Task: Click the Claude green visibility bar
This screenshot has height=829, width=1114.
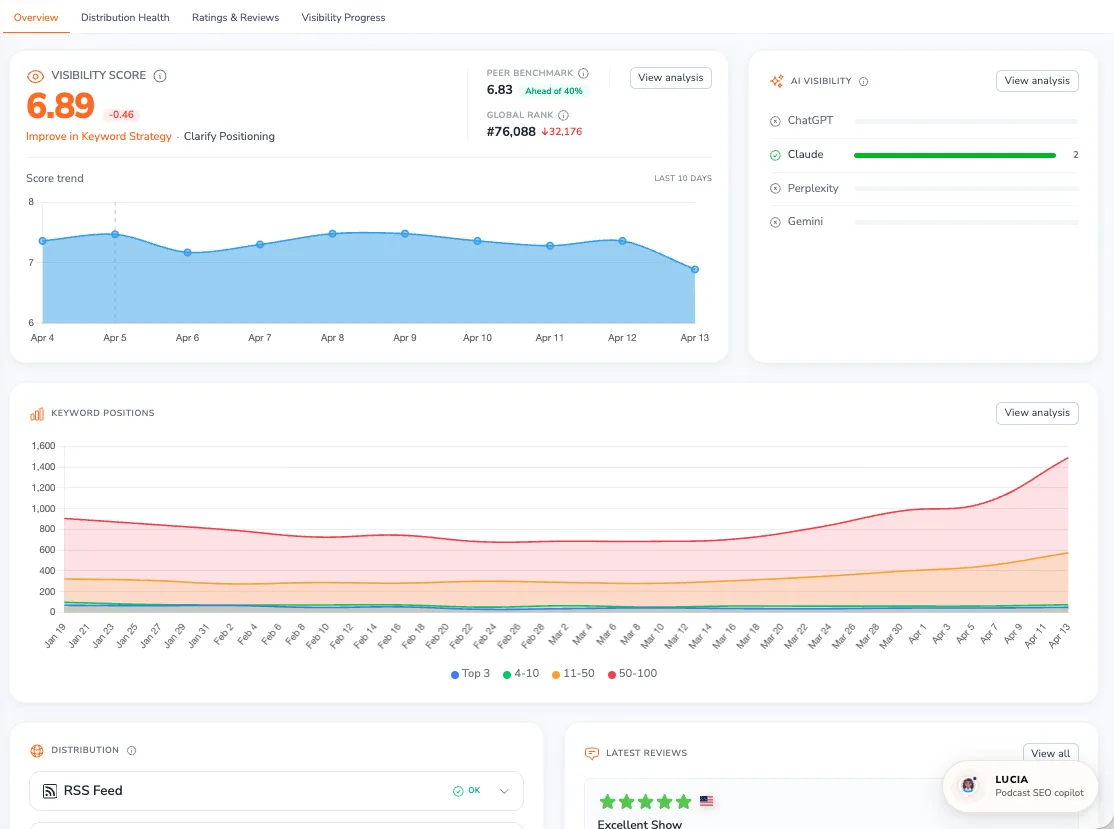Action: tap(954, 154)
